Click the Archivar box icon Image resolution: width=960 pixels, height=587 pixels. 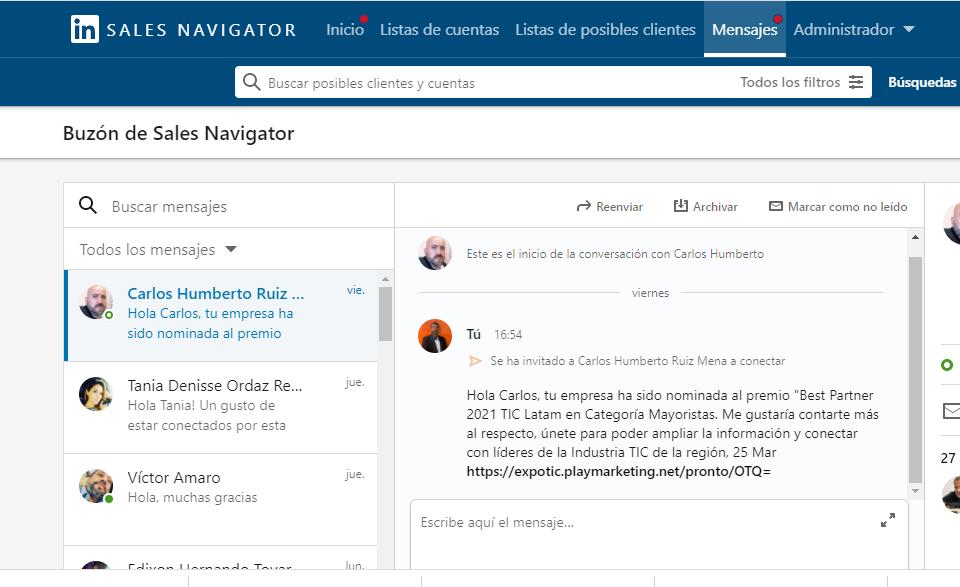click(680, 206)
